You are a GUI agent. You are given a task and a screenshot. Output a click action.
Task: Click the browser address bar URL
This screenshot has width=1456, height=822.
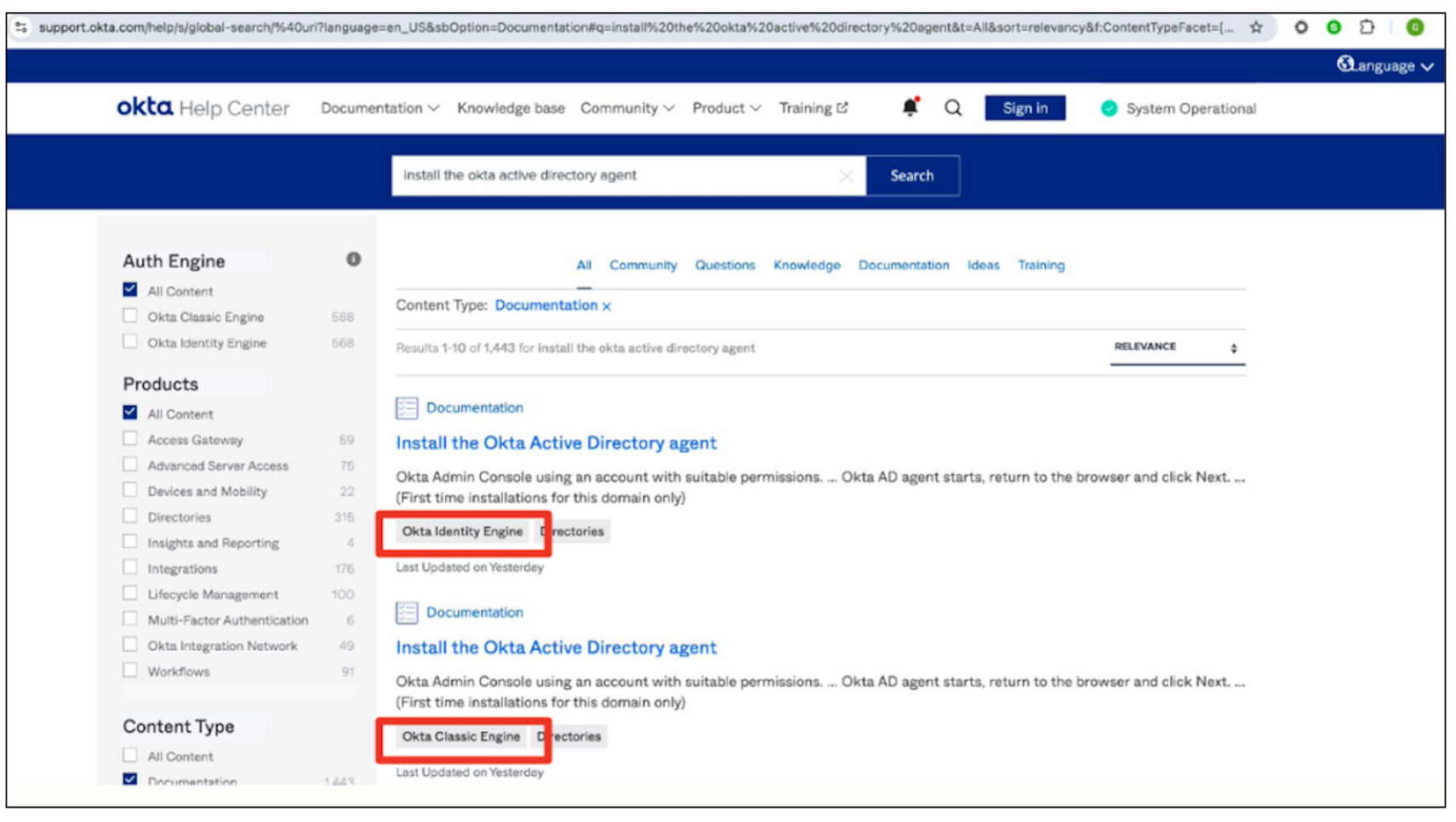(636, 27)
